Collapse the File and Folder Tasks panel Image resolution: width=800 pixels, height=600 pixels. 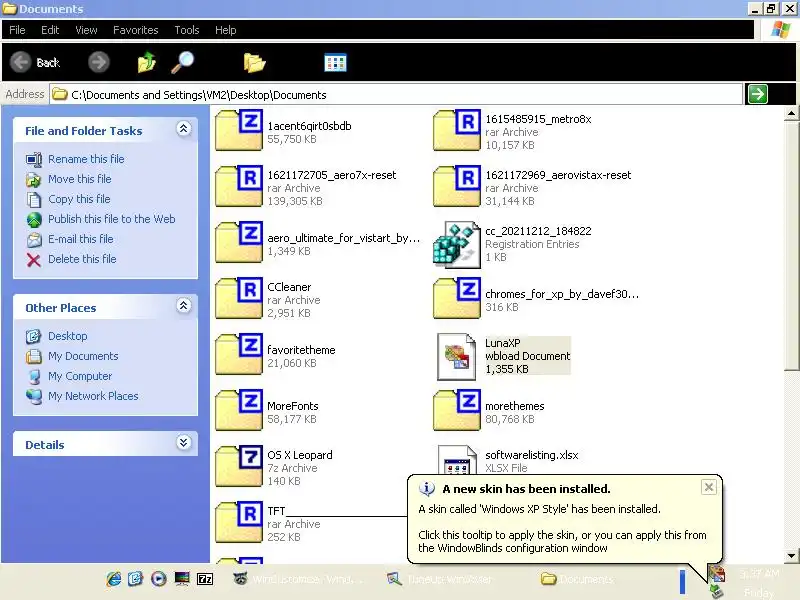click(x=184, y=129)
